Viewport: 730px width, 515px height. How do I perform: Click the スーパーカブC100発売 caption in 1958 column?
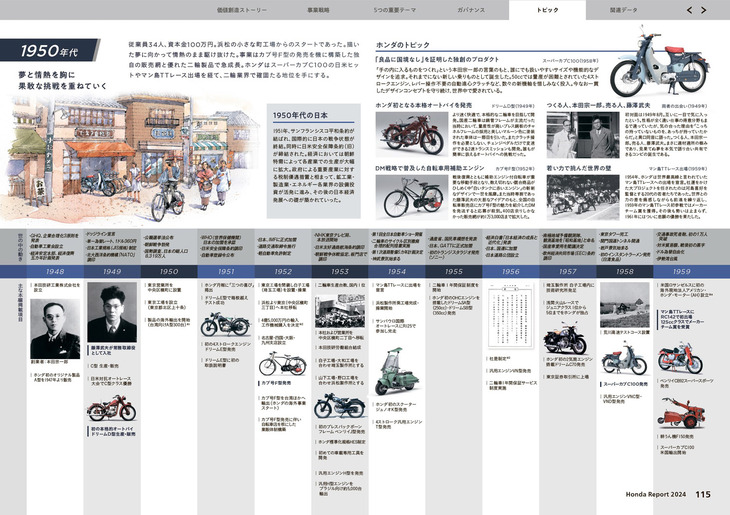point(625,385)
